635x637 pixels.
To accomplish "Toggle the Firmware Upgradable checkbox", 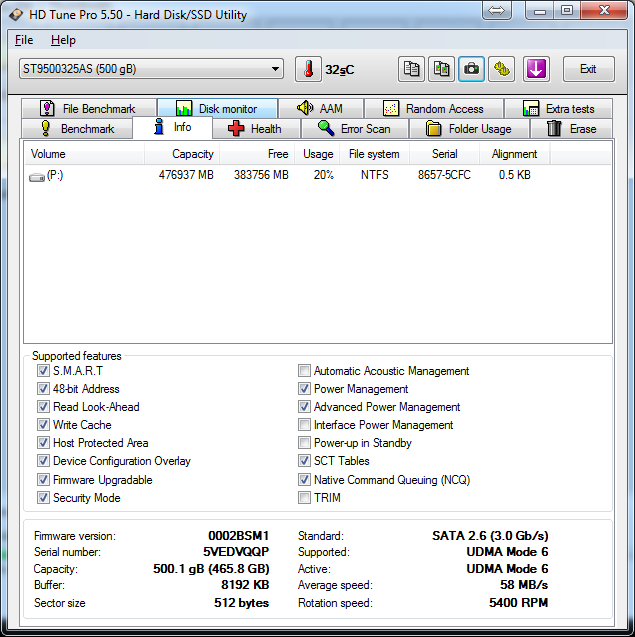I will [x=43, y=480].
